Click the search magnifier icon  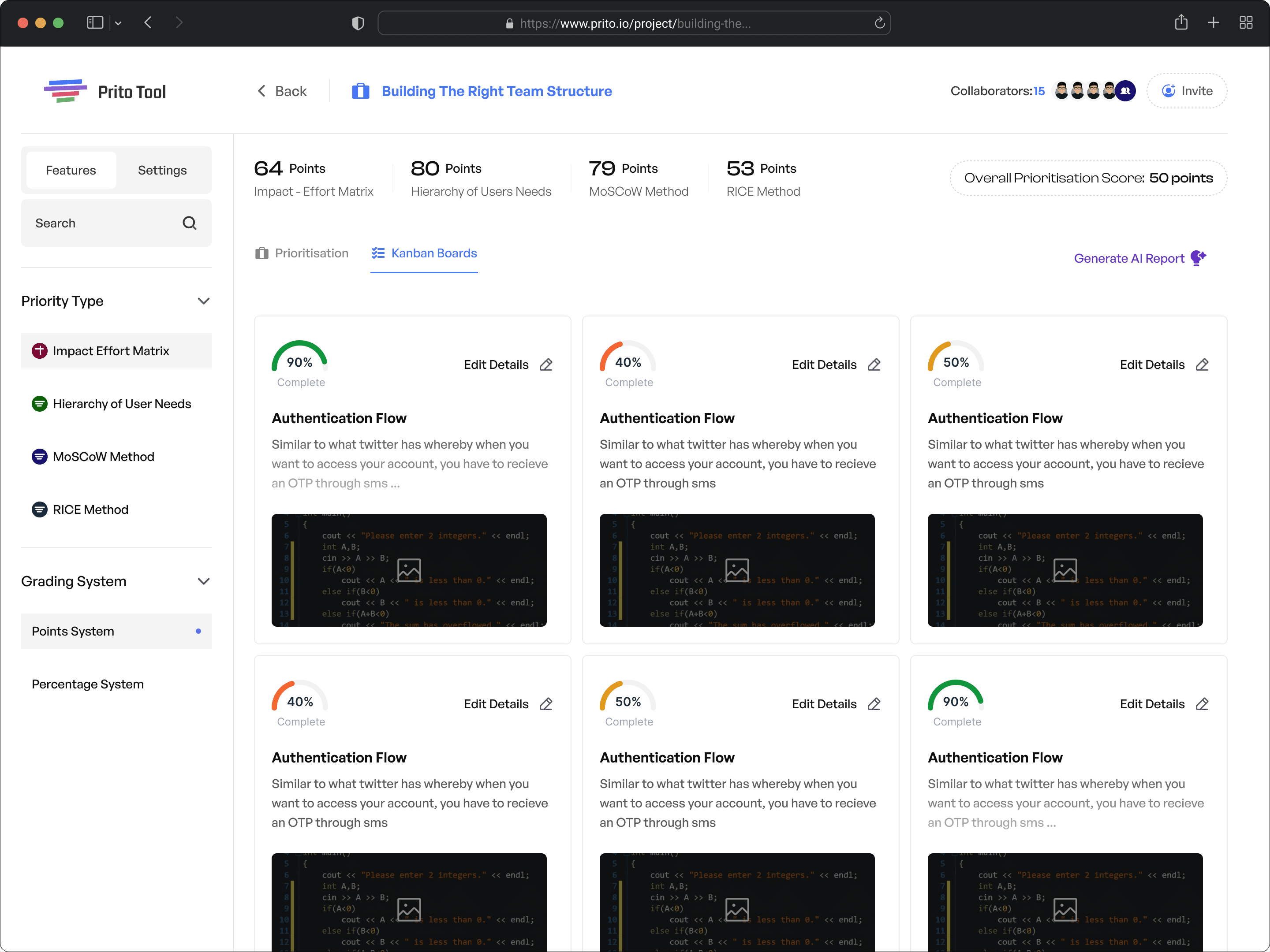pyautogui.click(x=189, y=223)
